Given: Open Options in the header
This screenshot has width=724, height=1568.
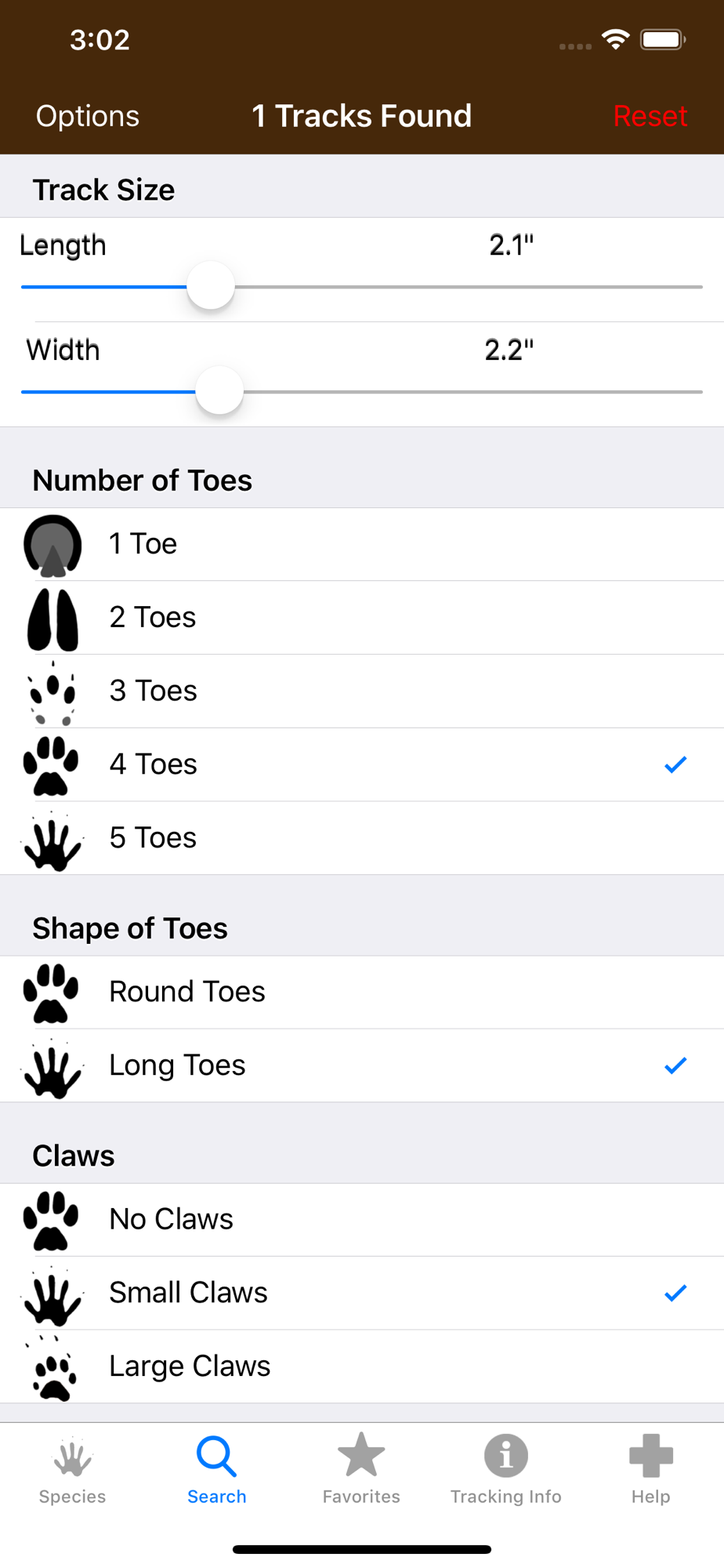Looking at the screenshot, I should [x=88, y=116].
